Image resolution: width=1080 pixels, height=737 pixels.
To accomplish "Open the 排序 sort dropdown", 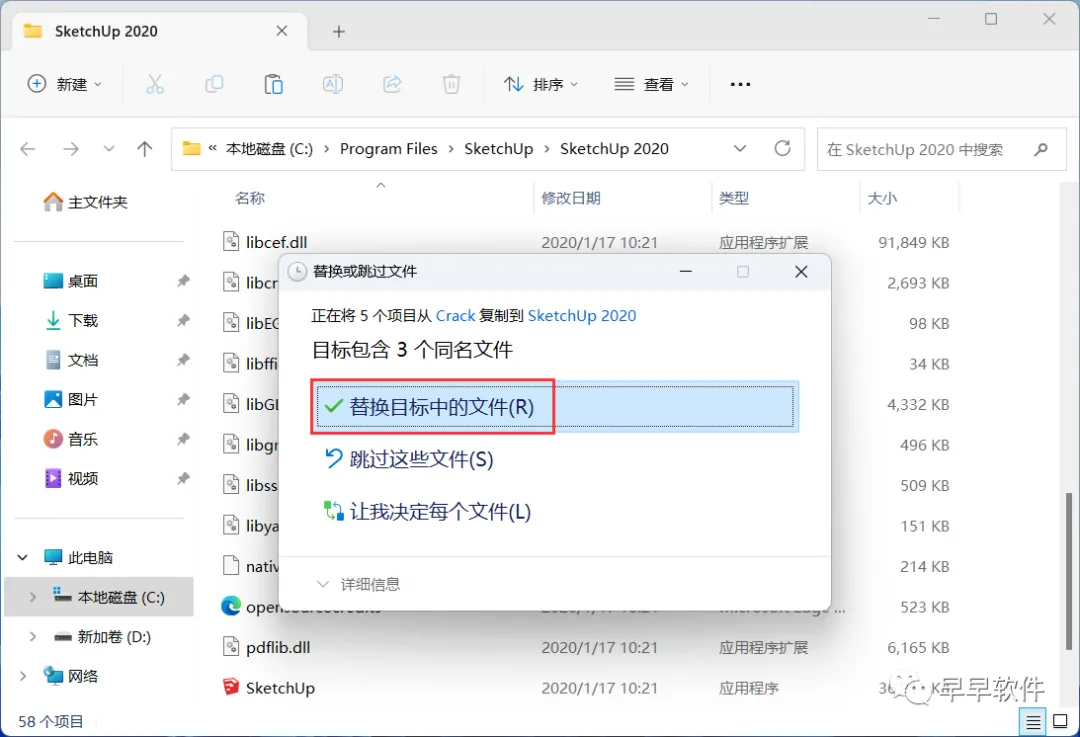I will tap(541, 84).
